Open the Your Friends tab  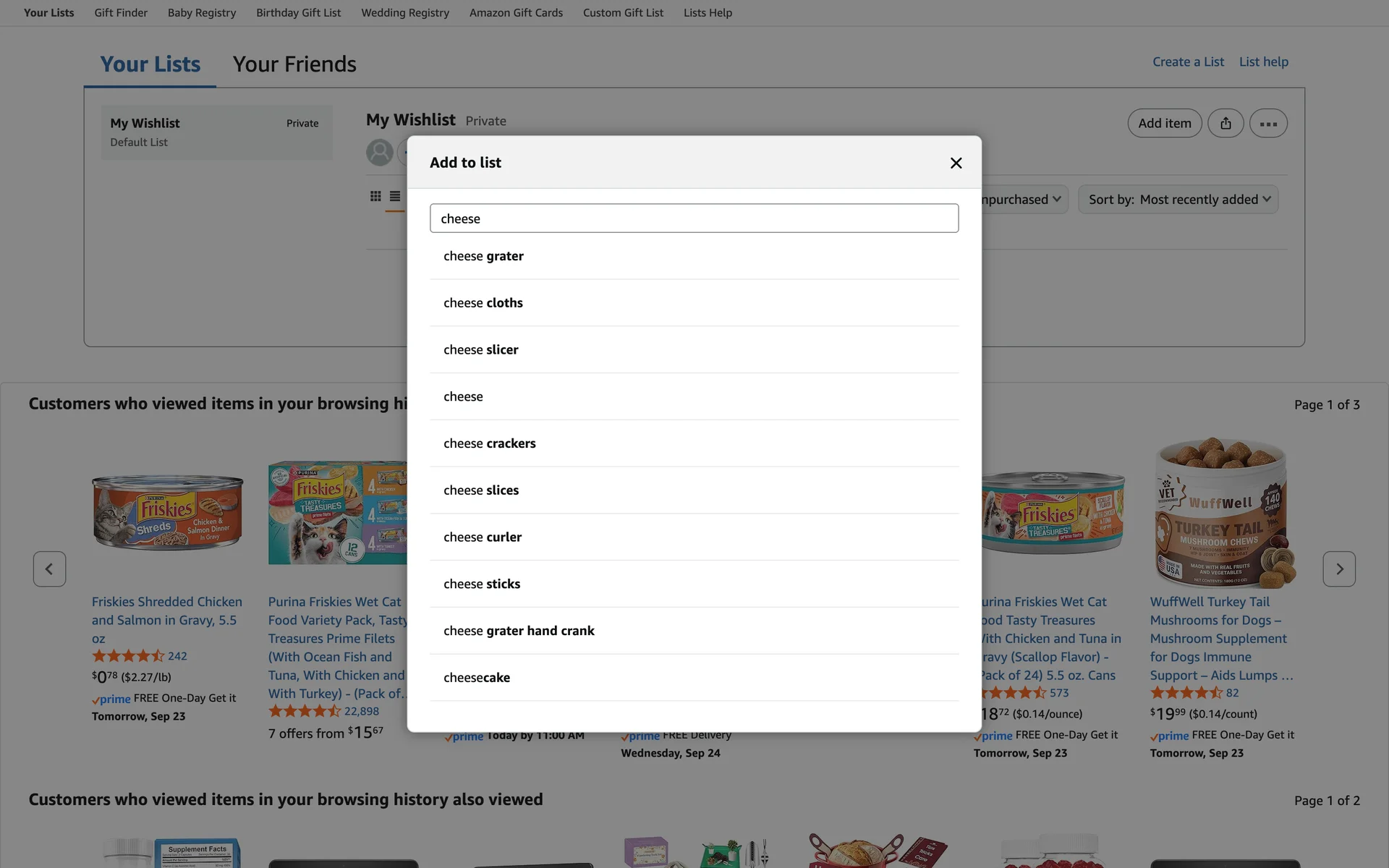point(294,64)
